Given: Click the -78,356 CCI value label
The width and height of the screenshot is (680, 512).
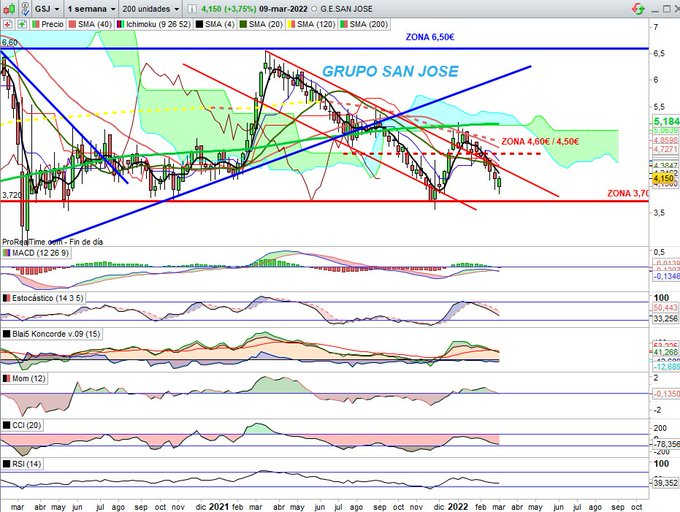Looking at the screenshot, I should coord(665,444).
